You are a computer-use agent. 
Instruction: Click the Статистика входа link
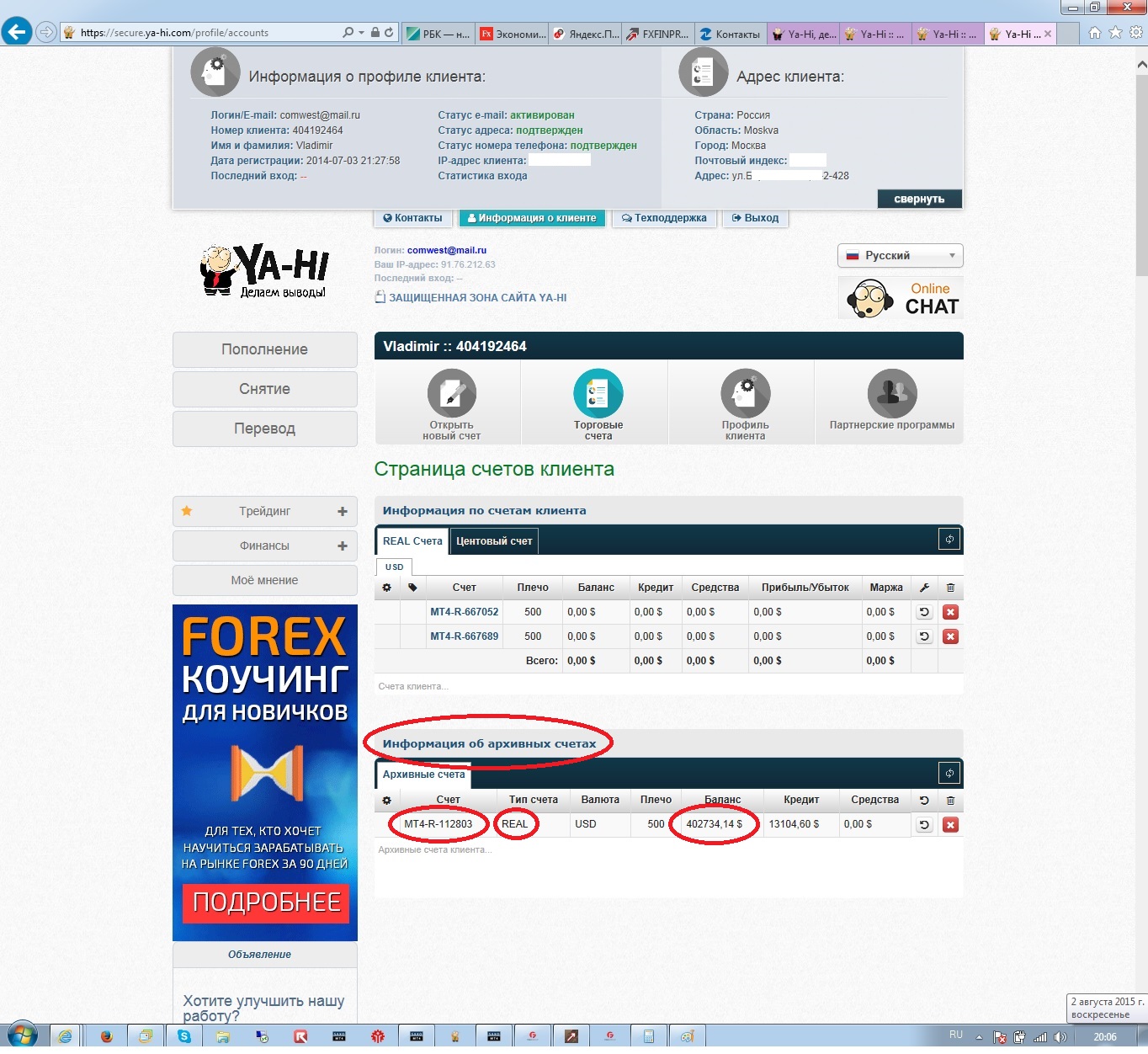tap(482, 176)
